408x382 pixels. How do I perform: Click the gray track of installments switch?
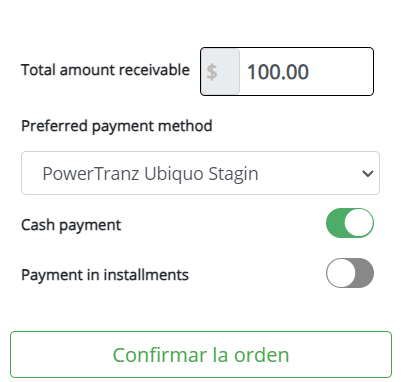click(x=365, y=273)
